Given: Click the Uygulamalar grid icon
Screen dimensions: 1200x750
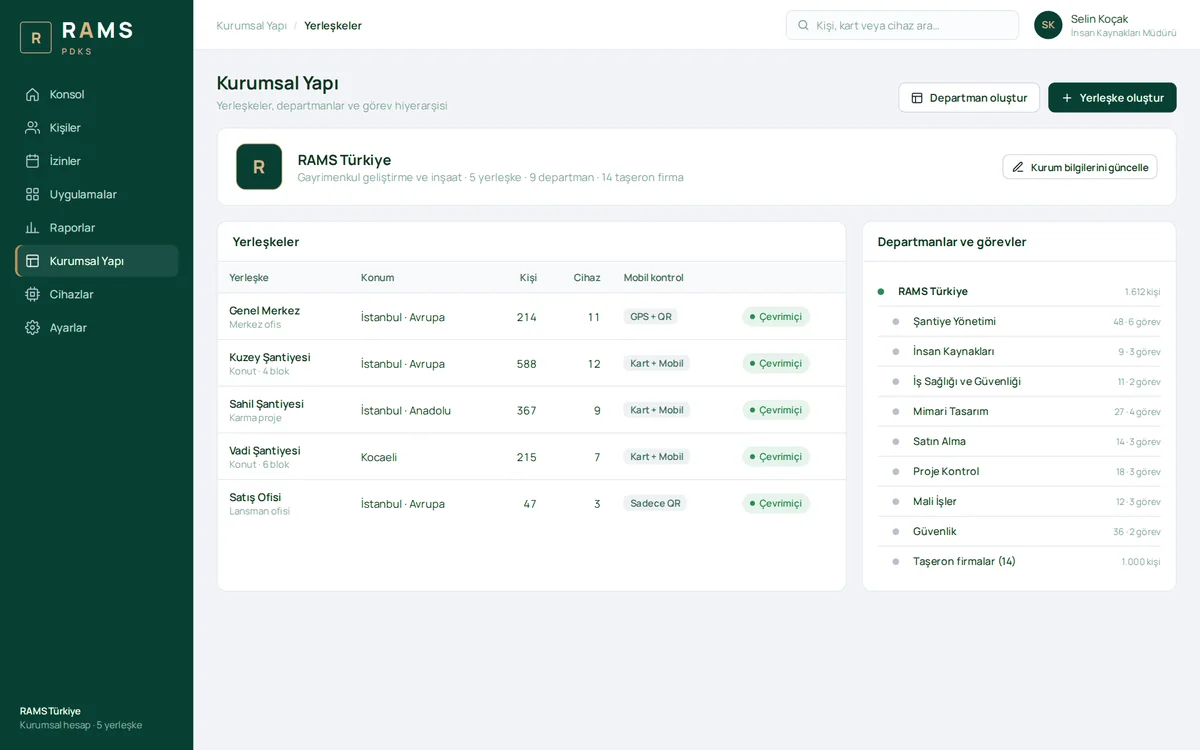Looking at the screenshot, I should point(33,194).
